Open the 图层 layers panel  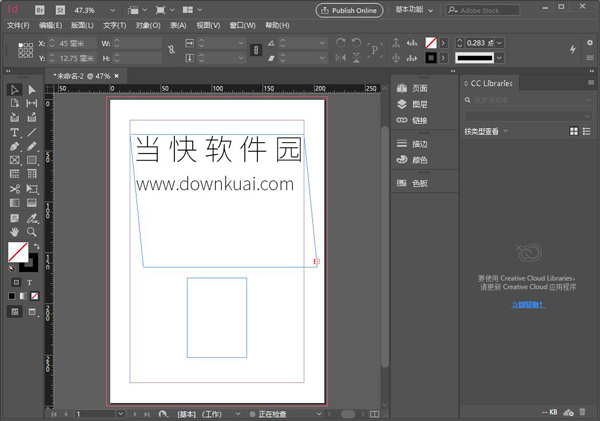412,104
